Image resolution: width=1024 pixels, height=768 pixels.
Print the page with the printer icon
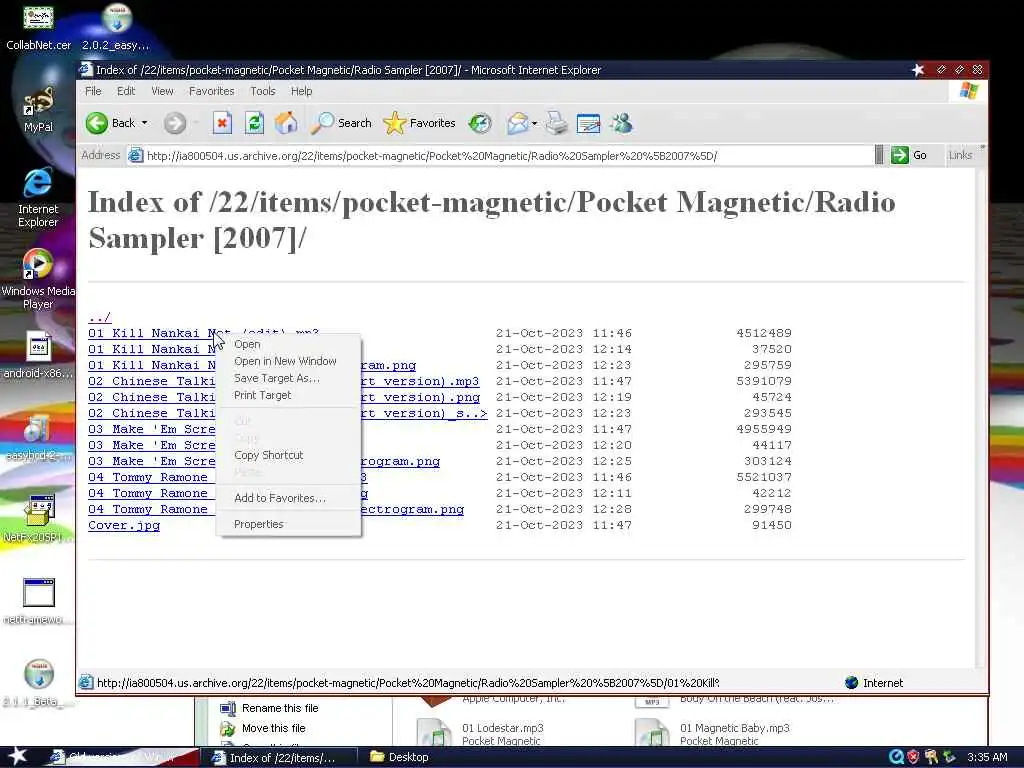click(556, 123)
